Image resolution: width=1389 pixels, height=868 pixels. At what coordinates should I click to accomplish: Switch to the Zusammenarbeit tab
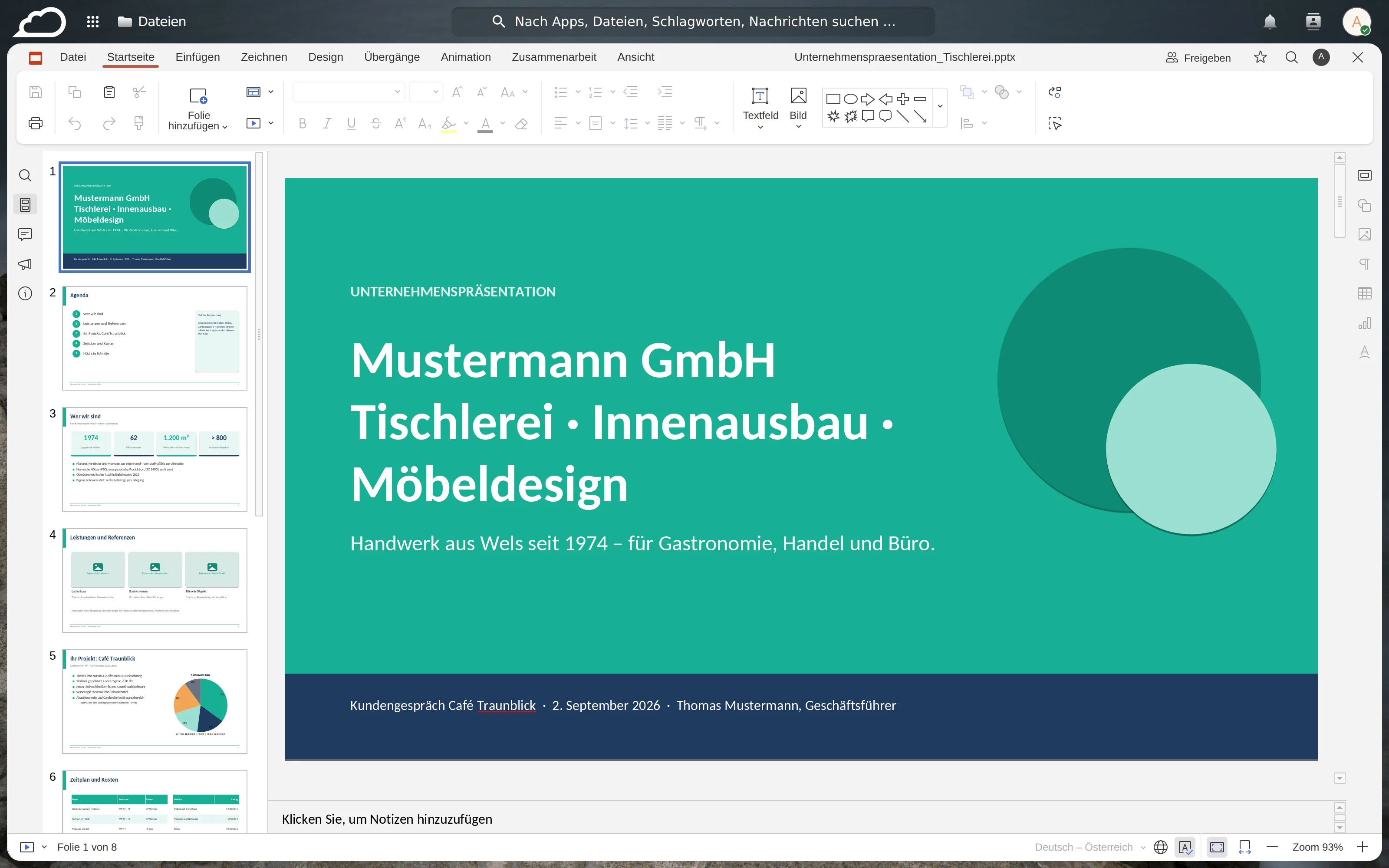554,57
